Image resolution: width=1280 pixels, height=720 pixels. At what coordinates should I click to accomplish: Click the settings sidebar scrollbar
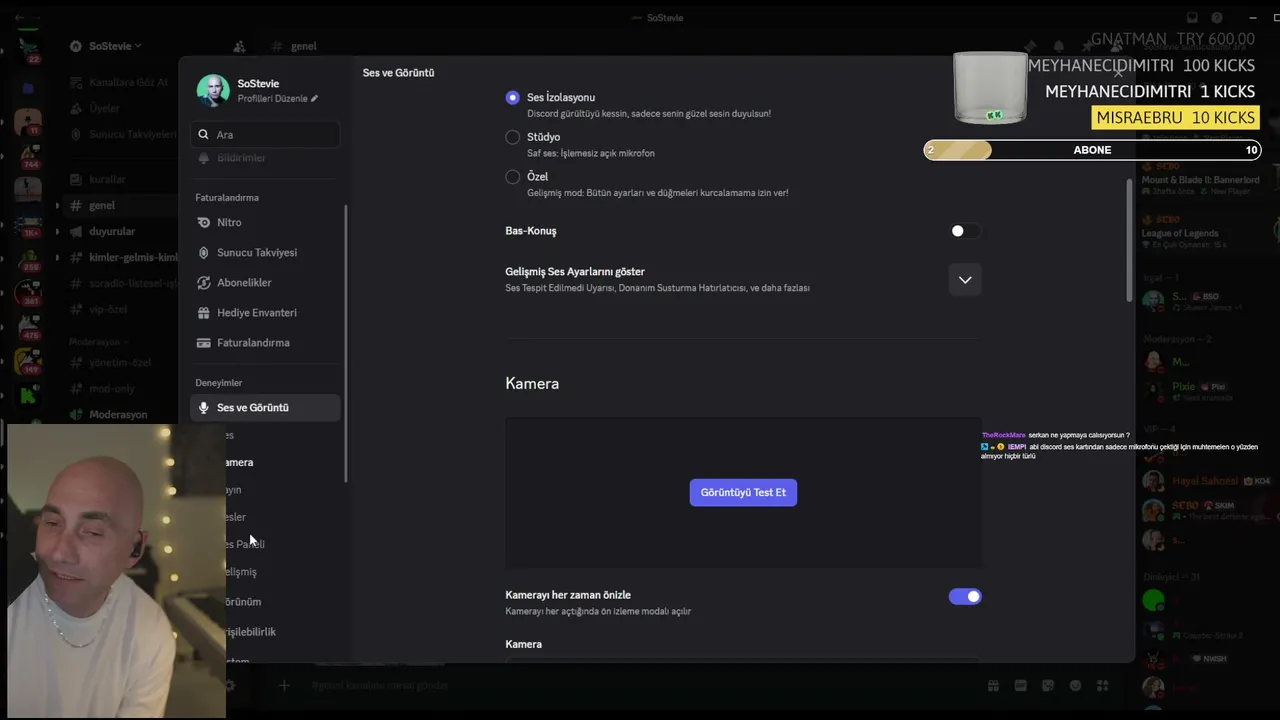(346, 344)
